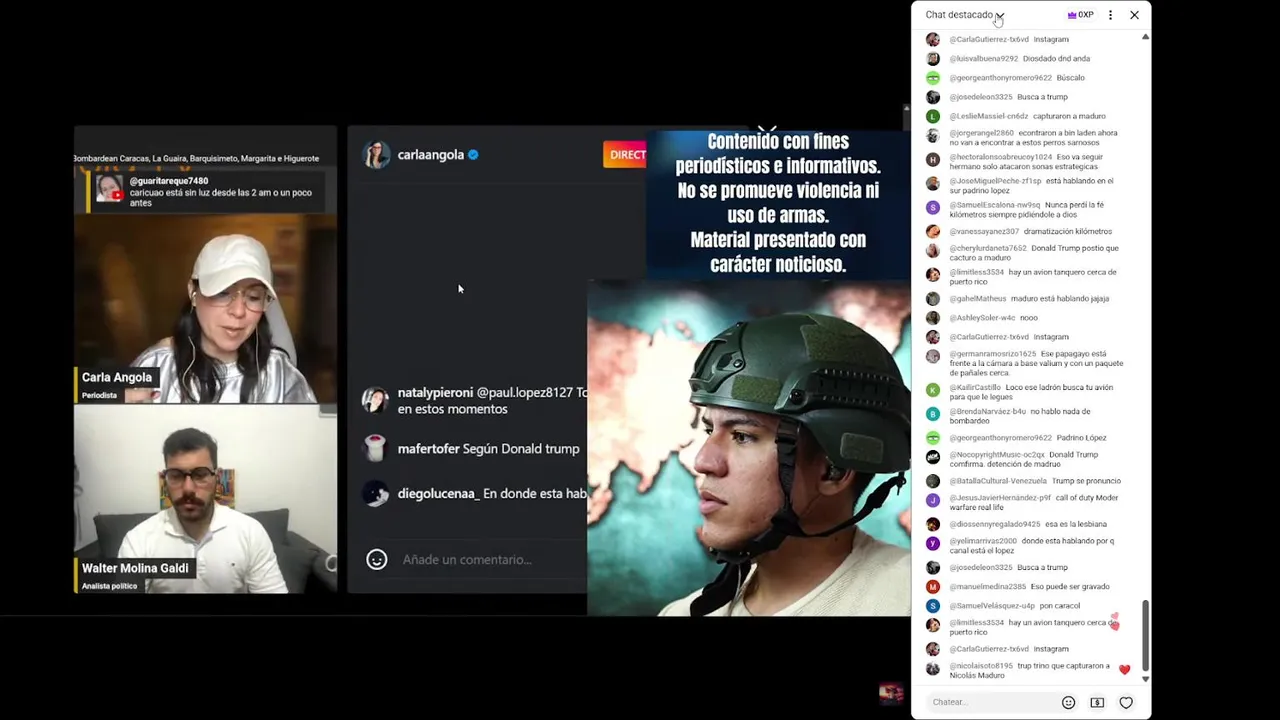Click natalypieroni's avatar in Instagram comments

[375, 400]
